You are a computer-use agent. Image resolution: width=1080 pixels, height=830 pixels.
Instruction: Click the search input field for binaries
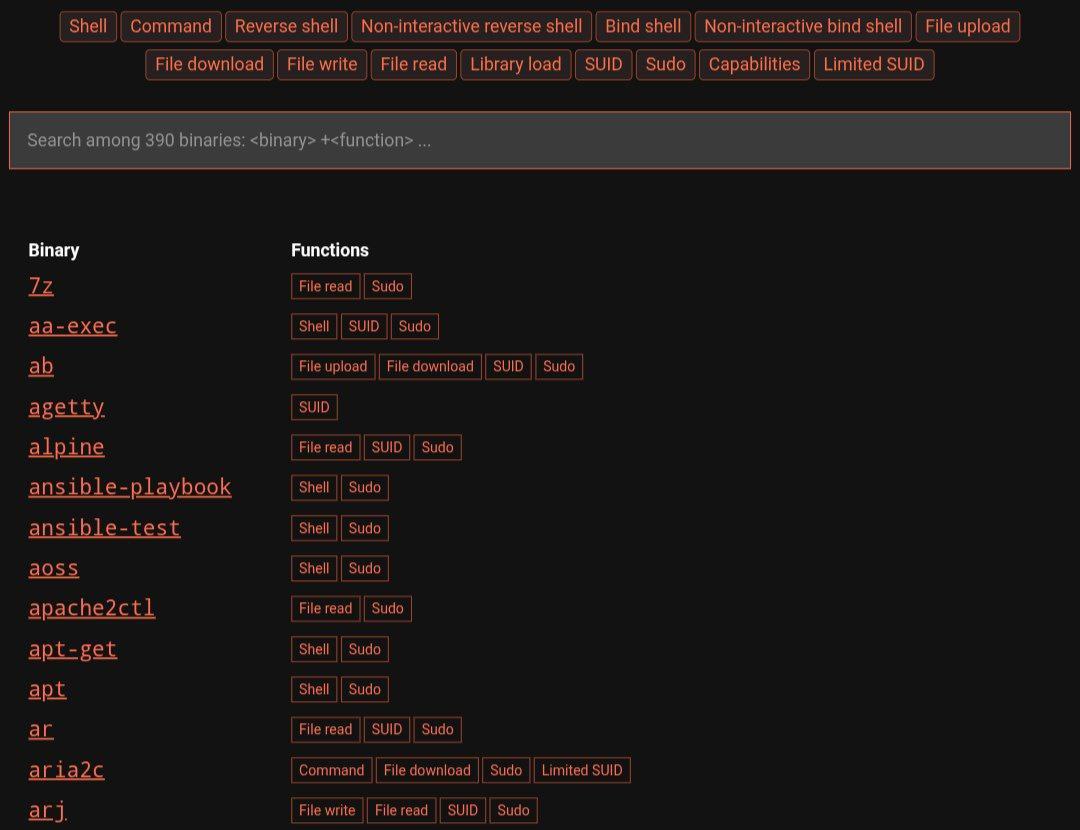(x=540, y=140)
